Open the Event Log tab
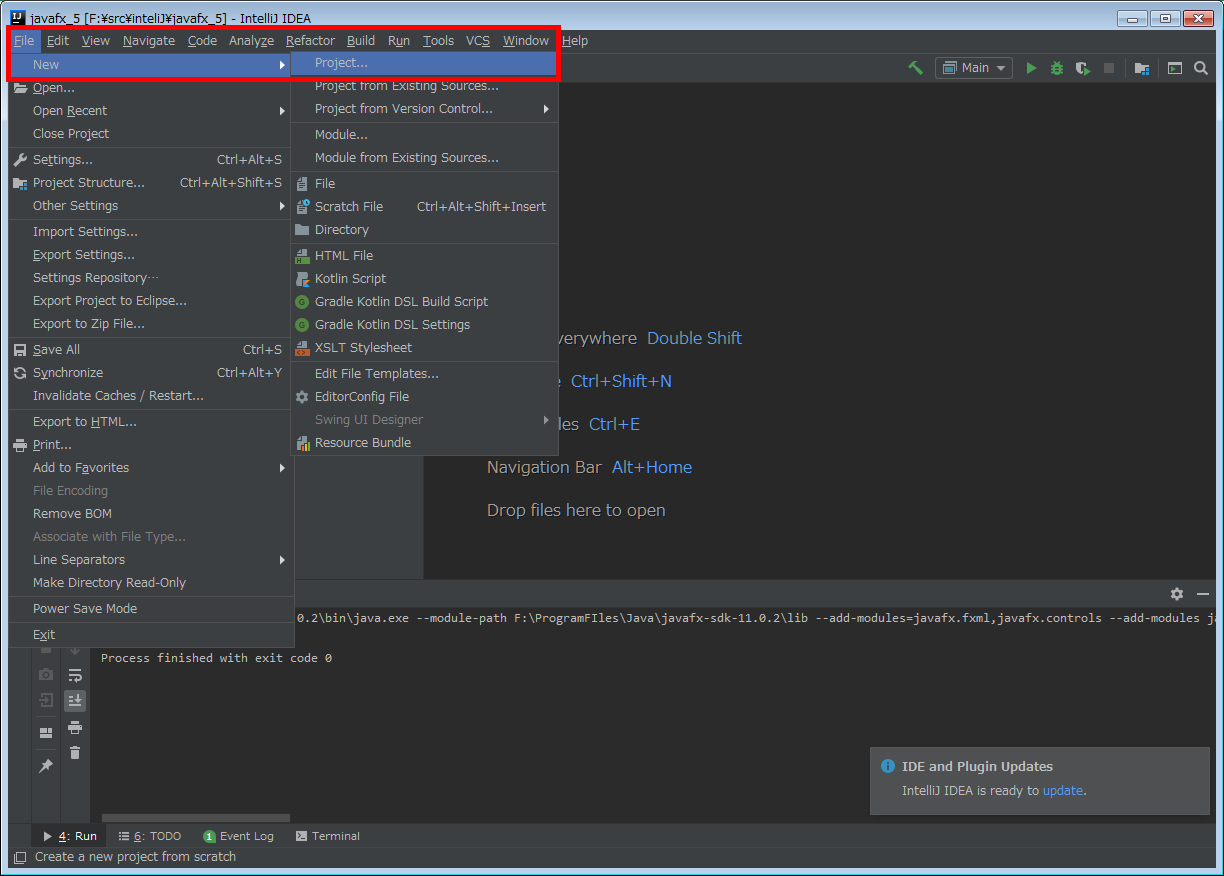This screenshot has height=876, width=1224. (x=238, y=836)
